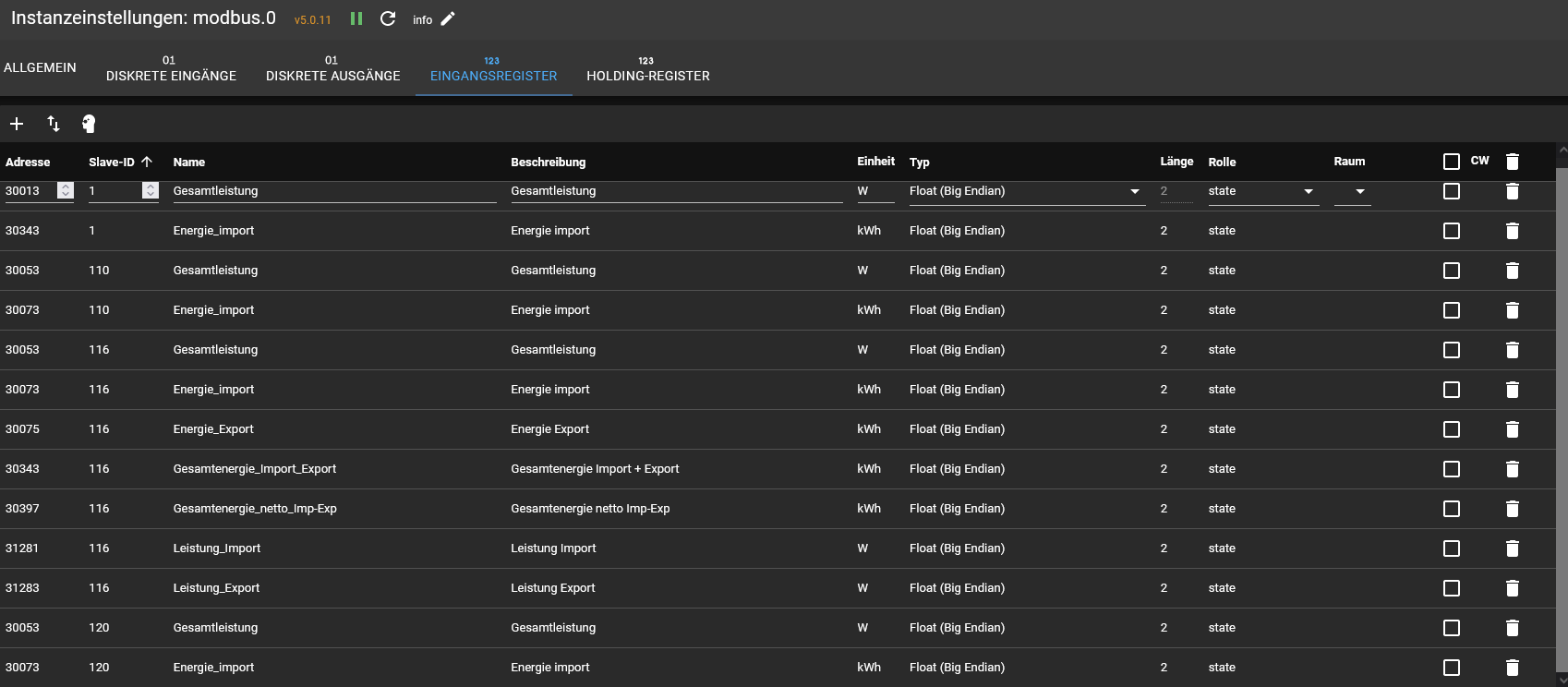Delete the Energie_Export row
1568x687 pixels.
(1513, 429)
